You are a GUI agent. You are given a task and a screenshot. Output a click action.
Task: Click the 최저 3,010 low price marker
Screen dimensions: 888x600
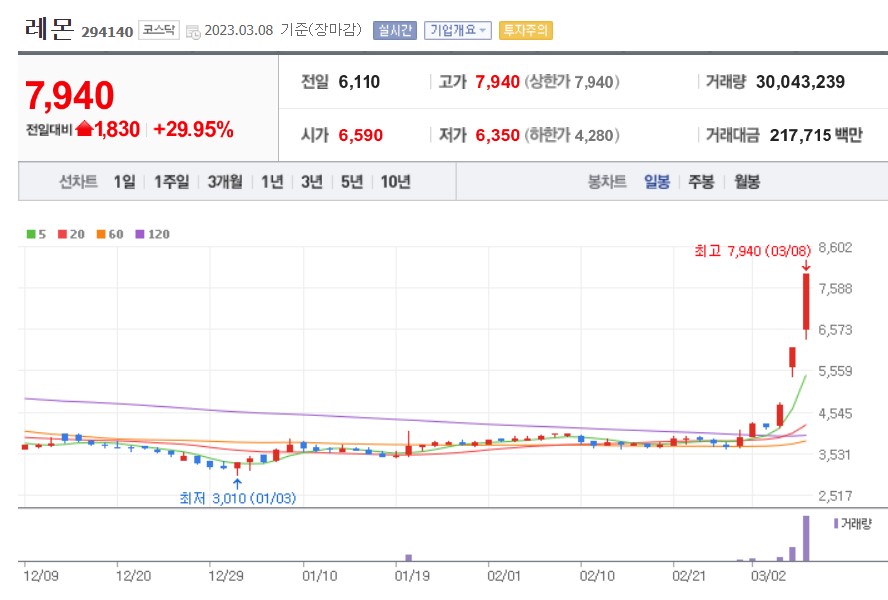[237, 497]
